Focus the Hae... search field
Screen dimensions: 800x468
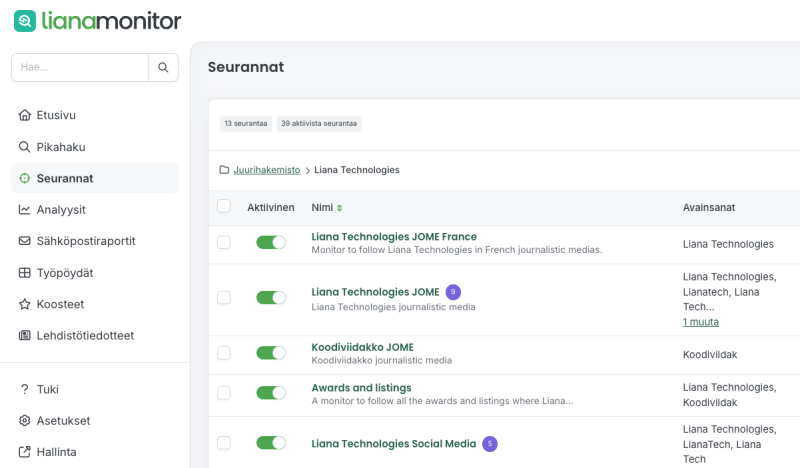(x=80, y=67)
